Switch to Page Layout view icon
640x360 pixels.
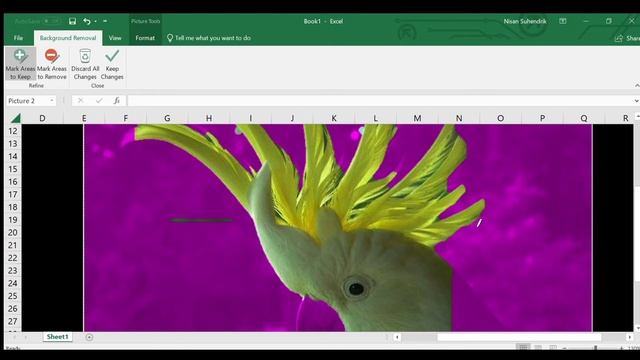point(538,347)
